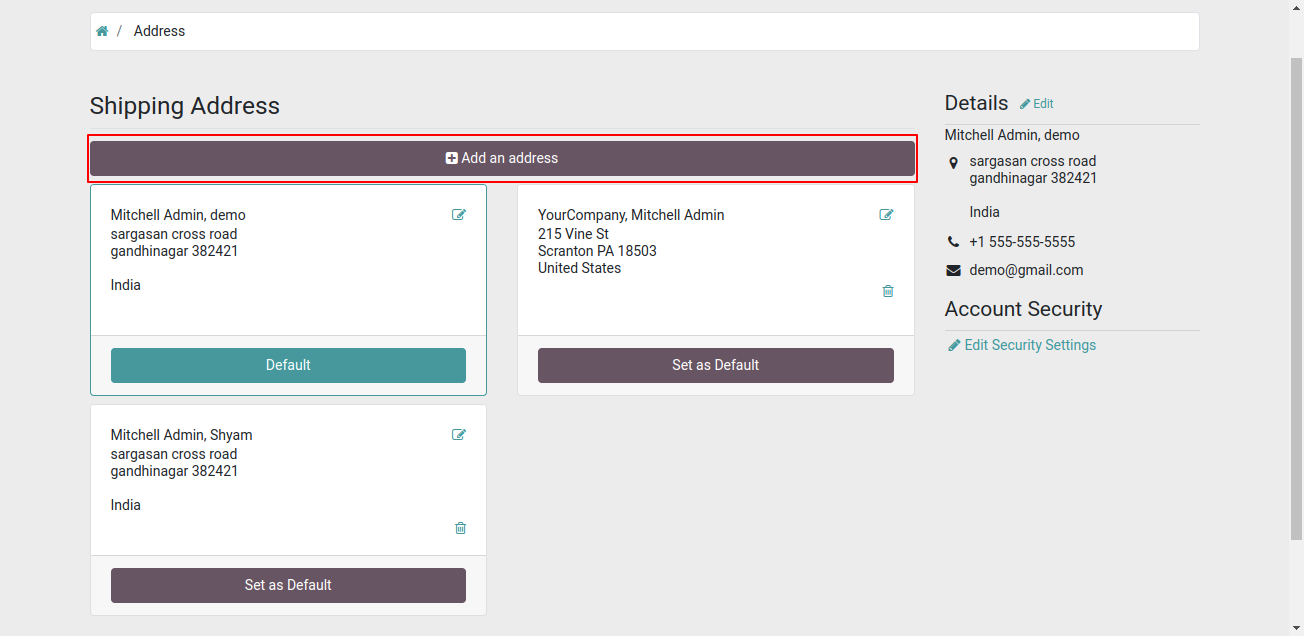Edit the Mitchell Admin, demo address

tap(459, 214)
